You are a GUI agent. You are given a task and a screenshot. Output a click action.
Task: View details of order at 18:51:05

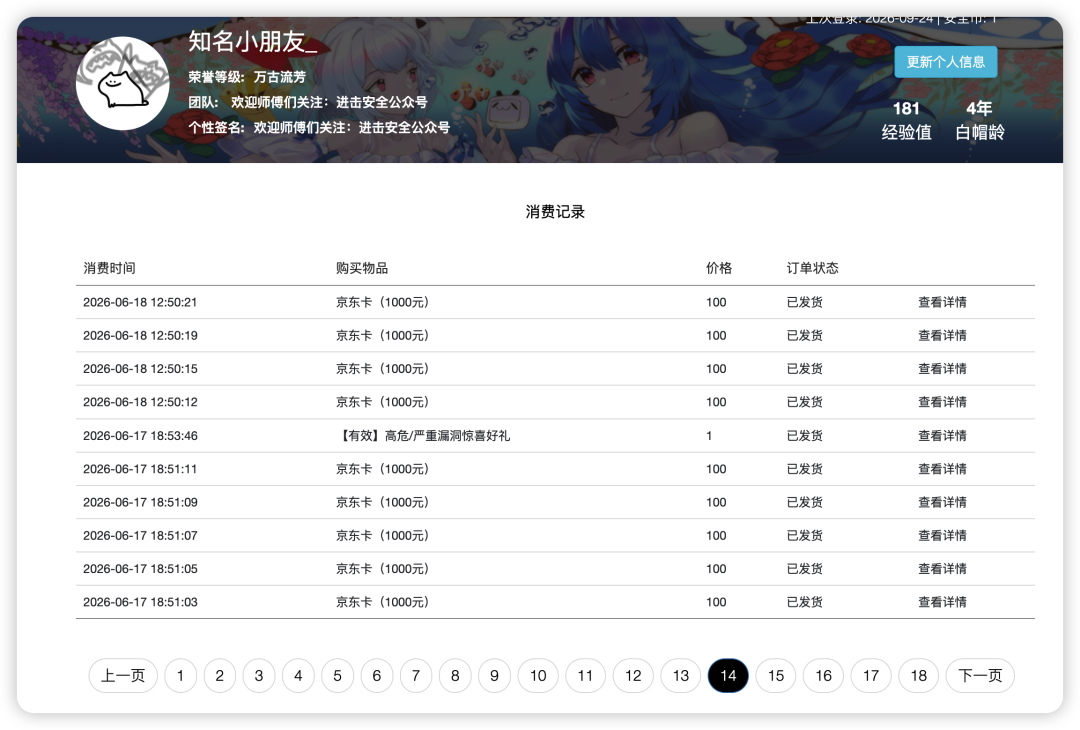point(942,569)
